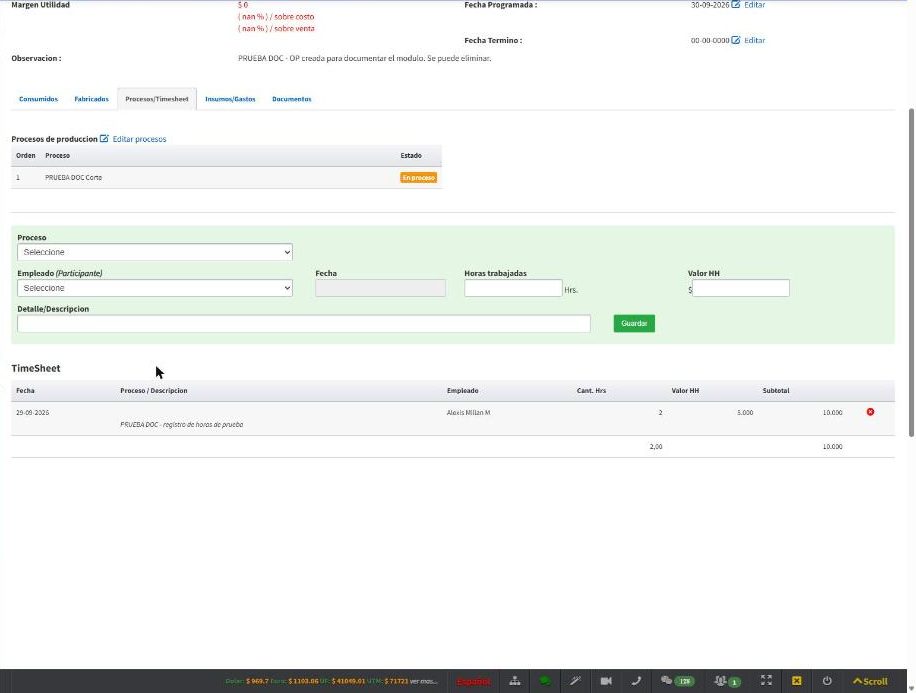Click the 'ver mas...' link in currency ticker
The image size is (916, 693).
tap(424, 681)
